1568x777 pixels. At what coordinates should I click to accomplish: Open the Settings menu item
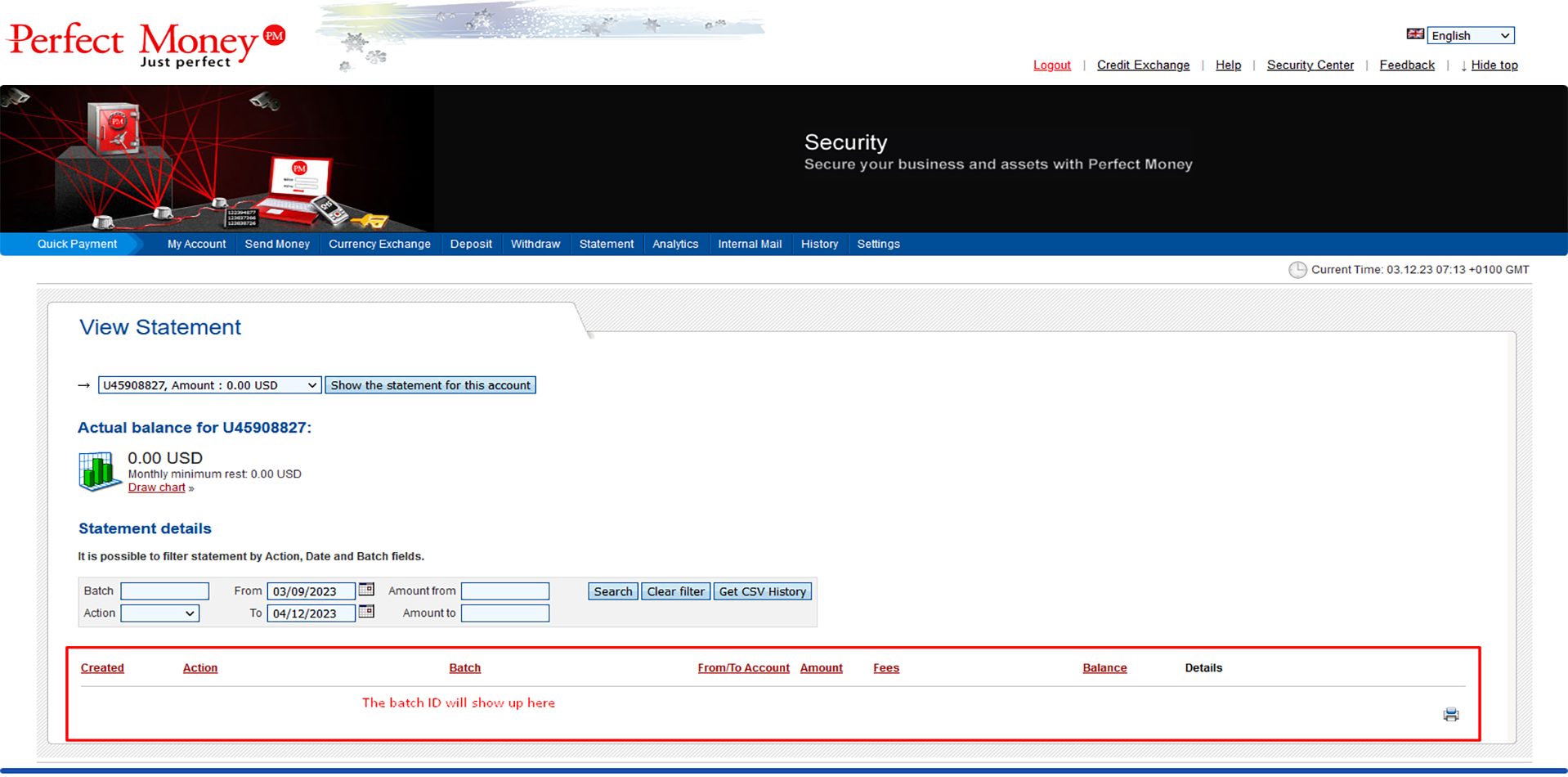(x=878, y=244)
